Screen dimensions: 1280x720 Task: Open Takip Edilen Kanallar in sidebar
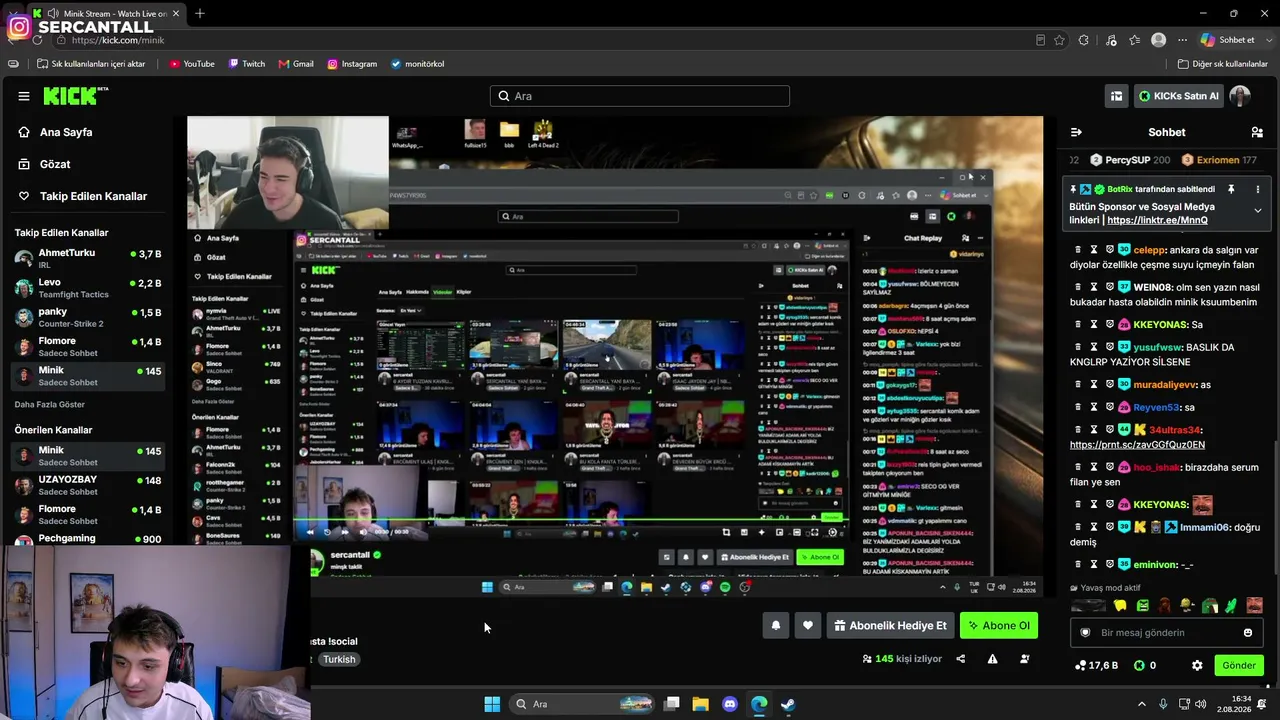point(93,196)
